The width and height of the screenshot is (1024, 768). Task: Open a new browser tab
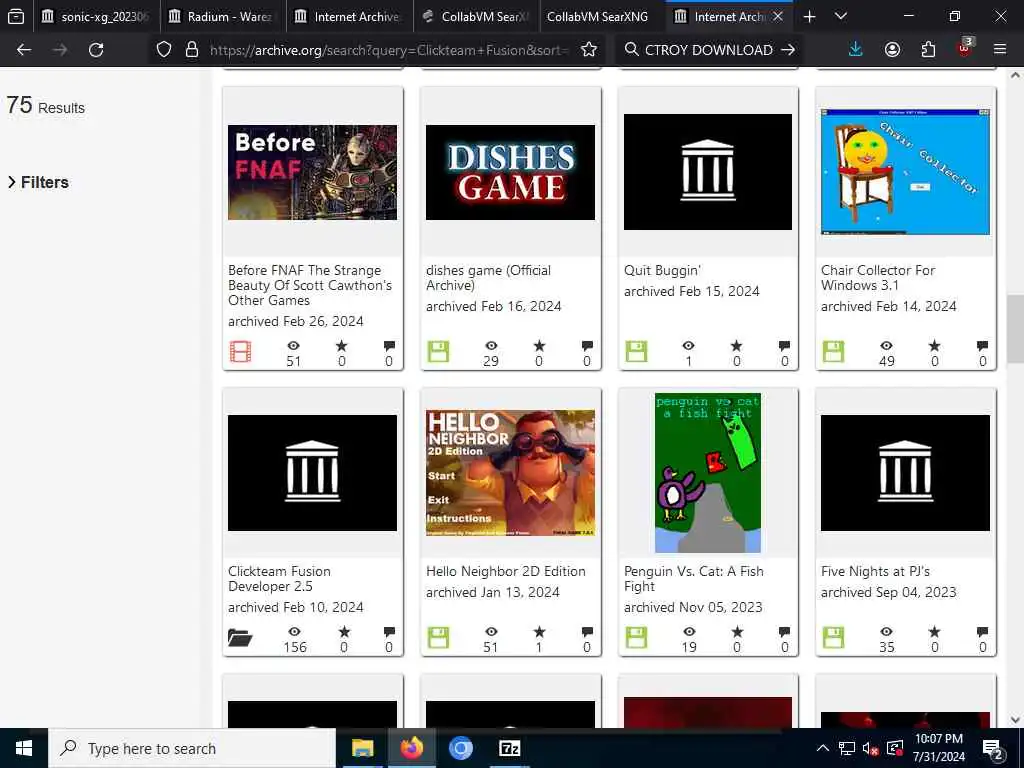tap(809, 16)
